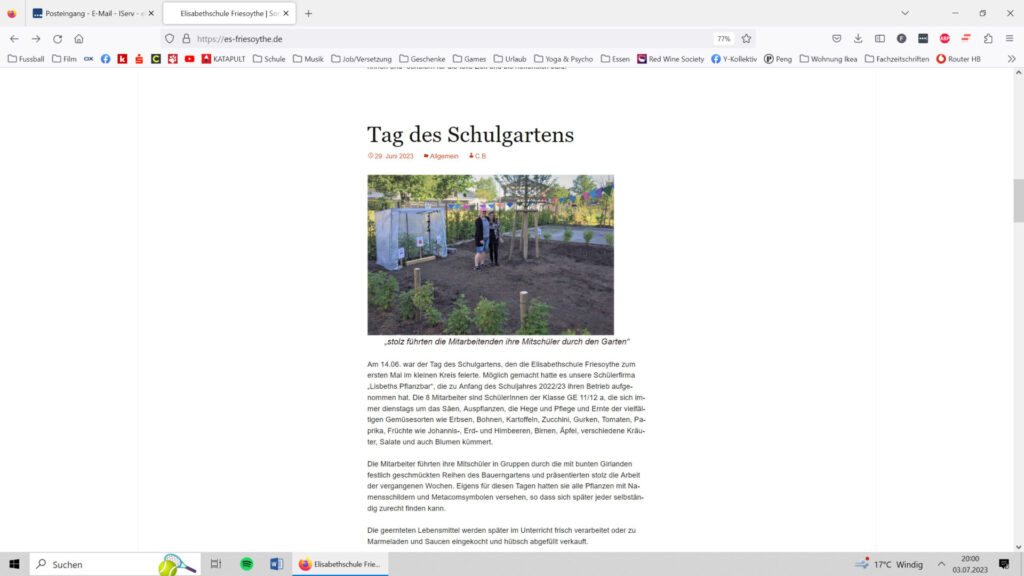Expand the Geschenke bookmark folder

[x=422, y=59]
